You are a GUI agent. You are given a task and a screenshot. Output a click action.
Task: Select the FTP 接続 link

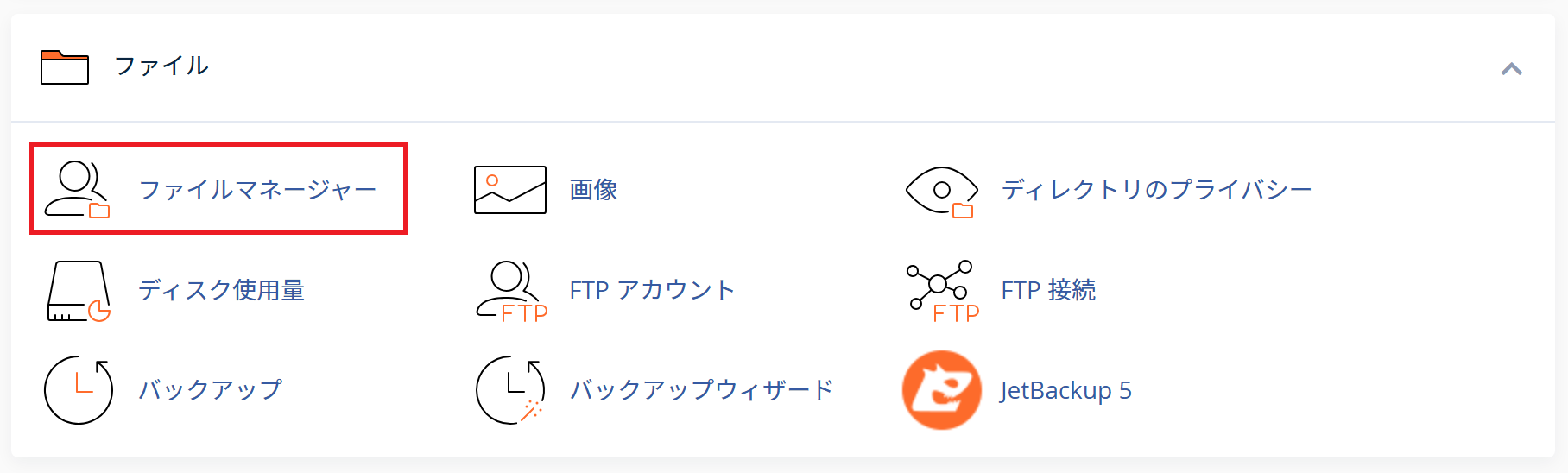tap(1048, 290)
